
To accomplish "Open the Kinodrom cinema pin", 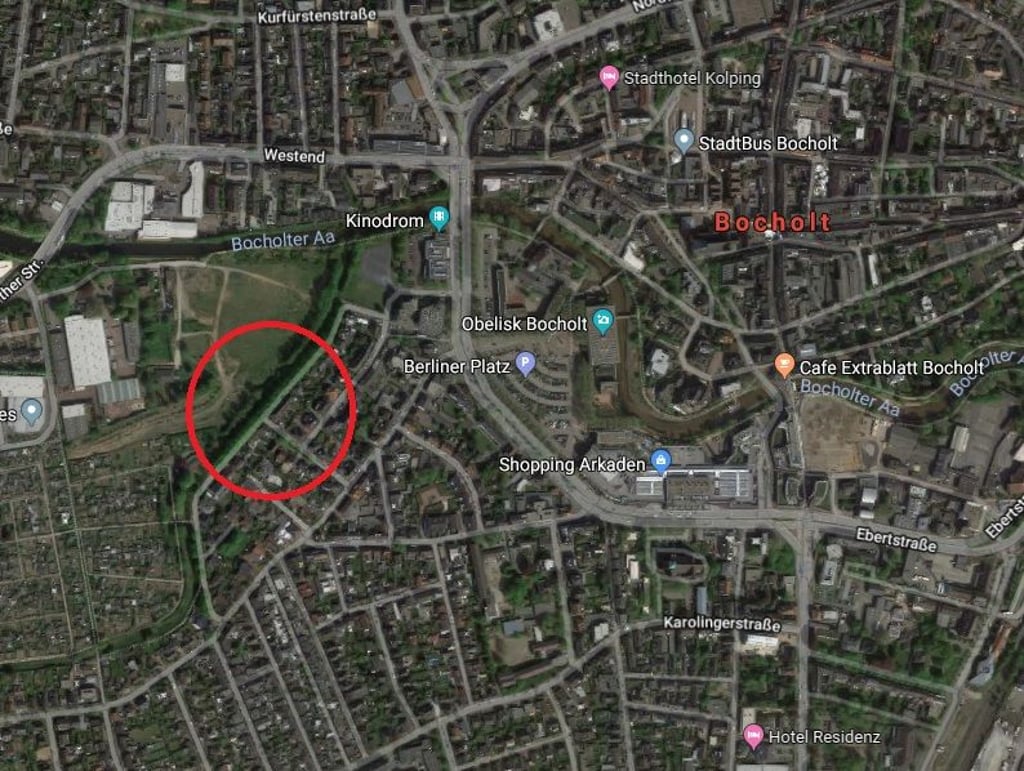I will (439, 217).
